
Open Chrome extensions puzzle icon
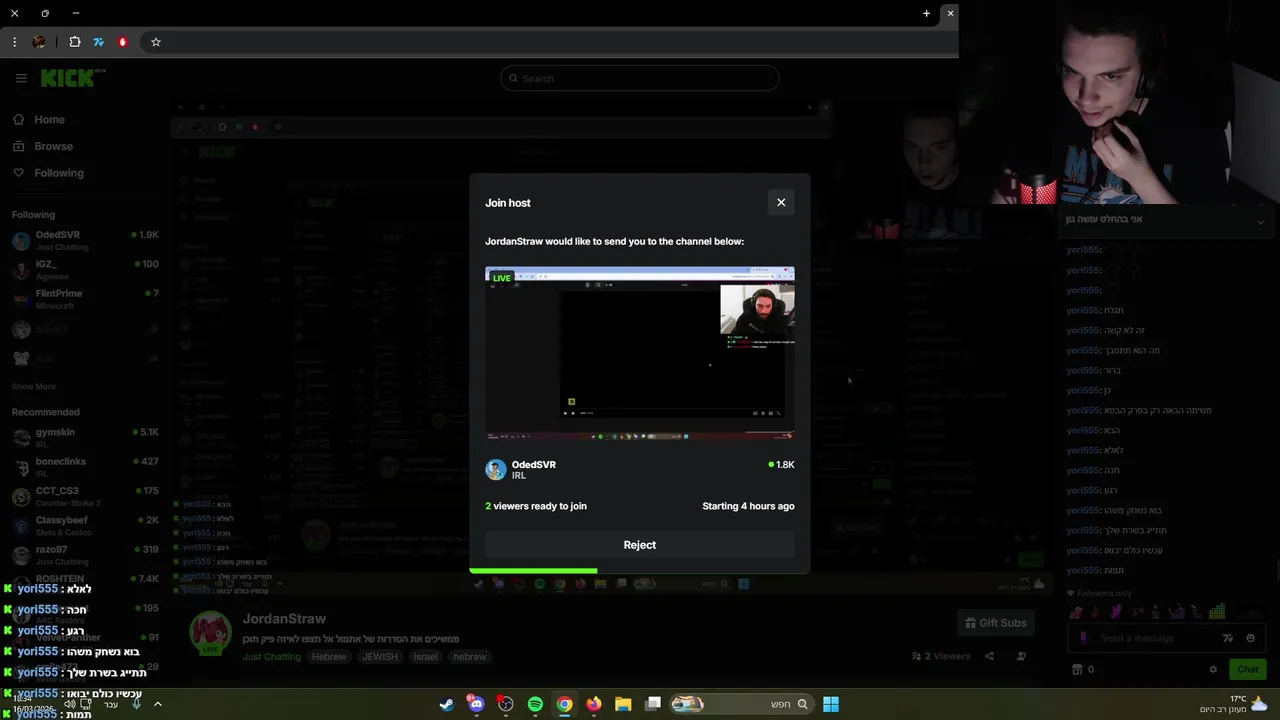(74, 42)
